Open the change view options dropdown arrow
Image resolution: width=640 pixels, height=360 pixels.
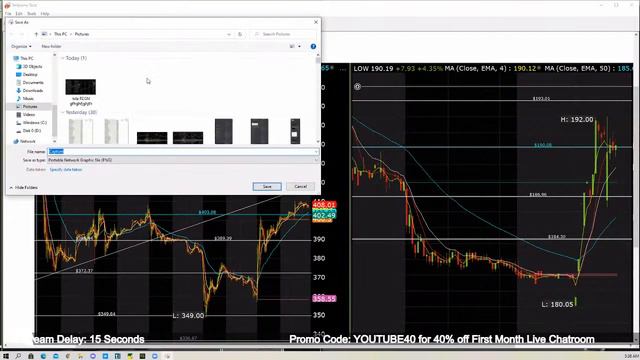click(x=300, y=47)
